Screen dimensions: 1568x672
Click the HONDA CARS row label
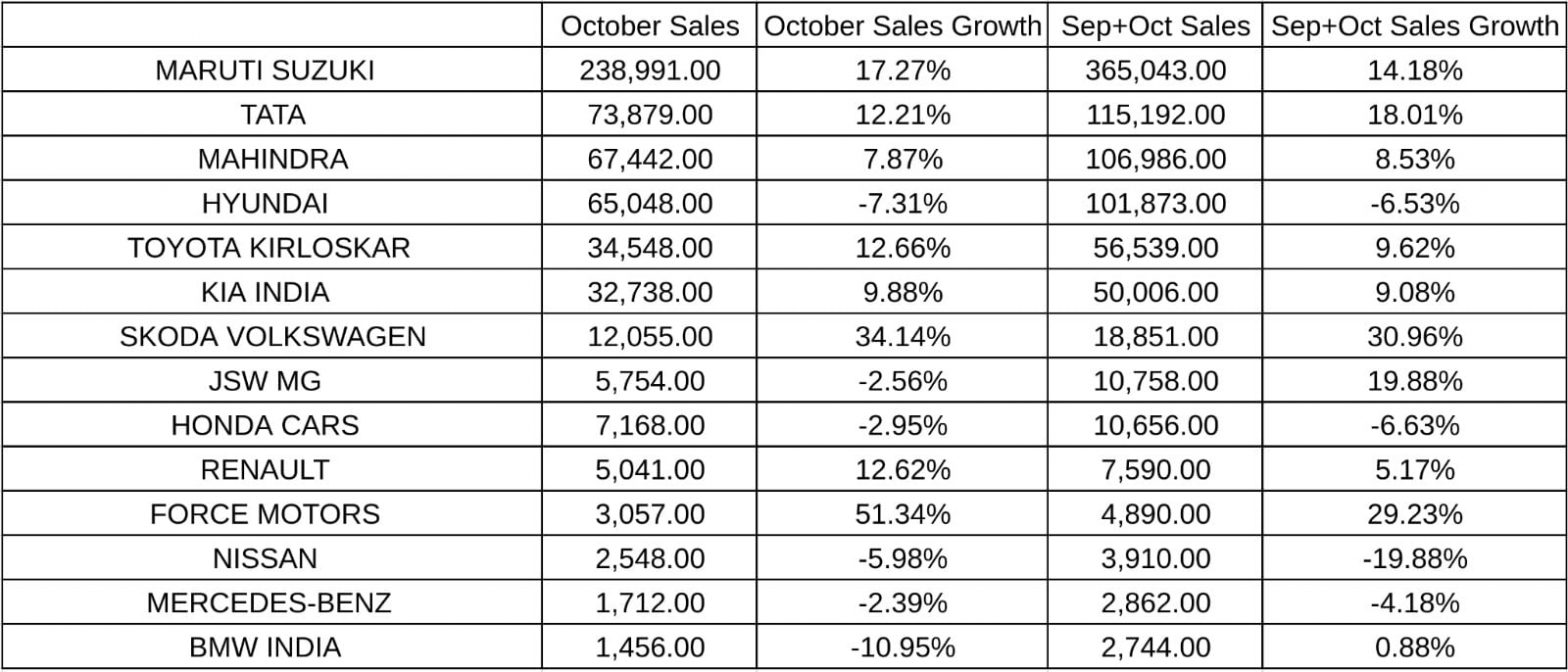click(265, 425)
